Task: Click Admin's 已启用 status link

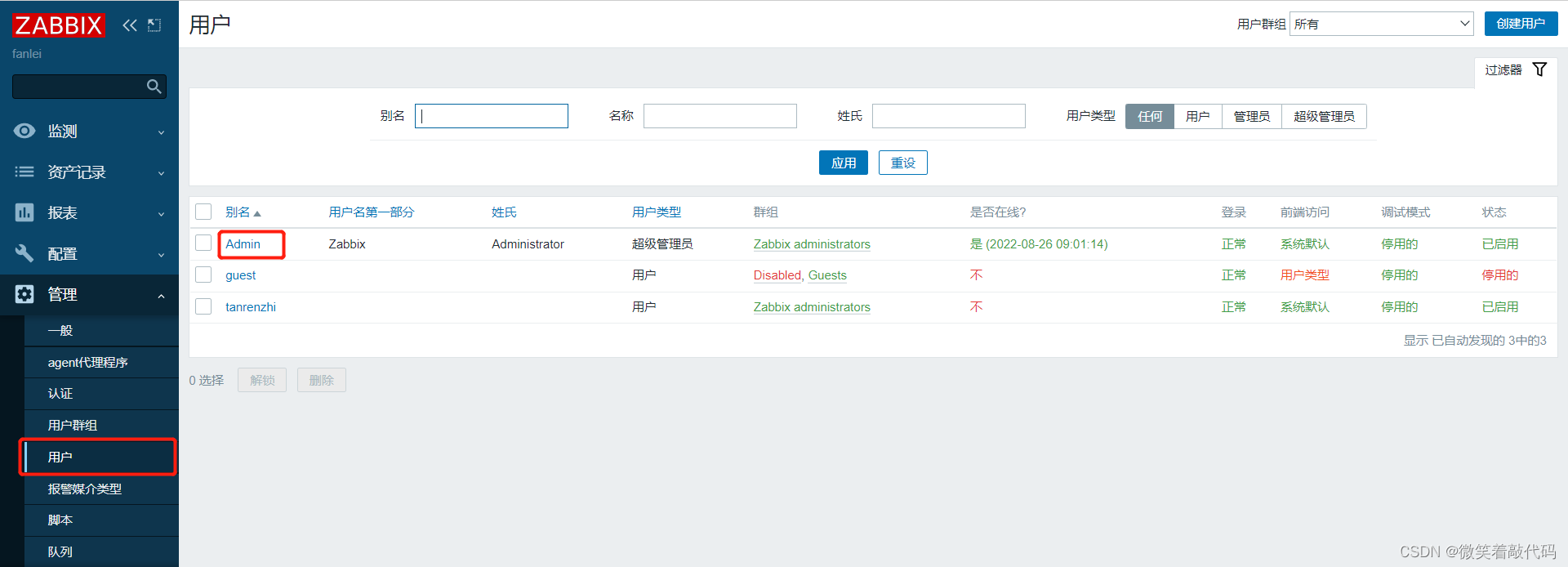Action: [1500, 244]
